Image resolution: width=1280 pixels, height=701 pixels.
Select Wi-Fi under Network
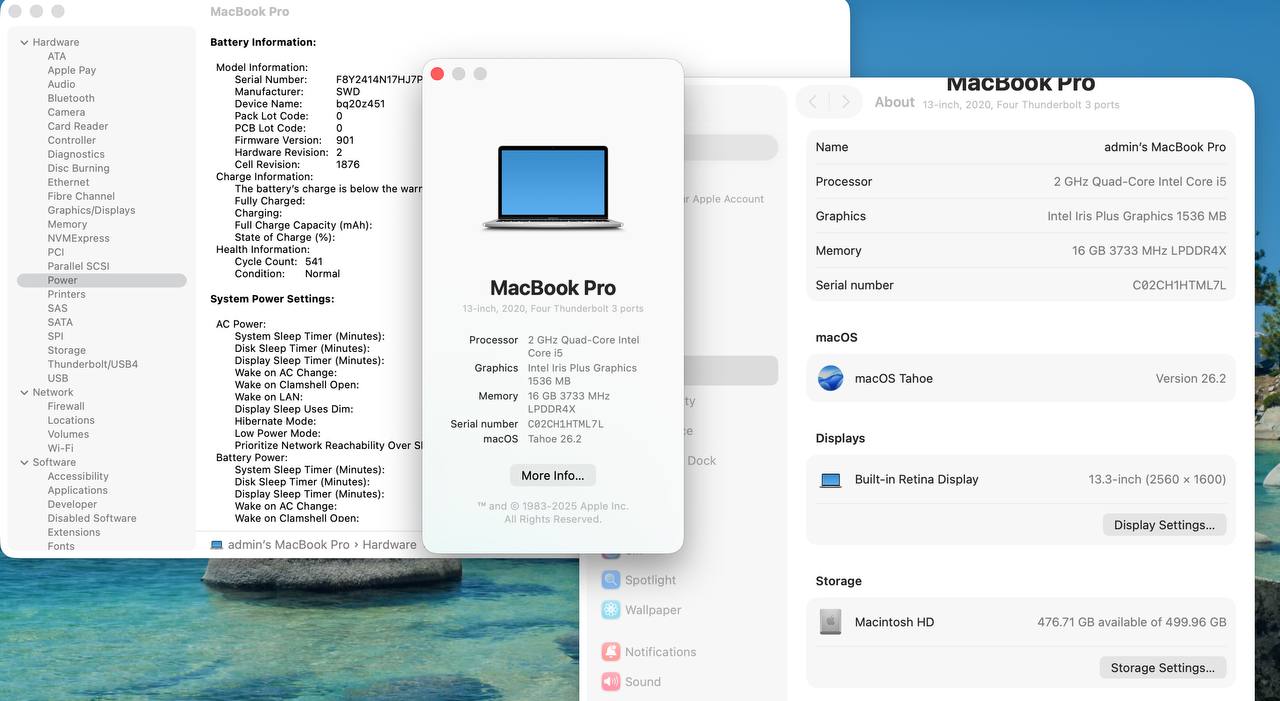pyautogui.click(x=60, y=448)
